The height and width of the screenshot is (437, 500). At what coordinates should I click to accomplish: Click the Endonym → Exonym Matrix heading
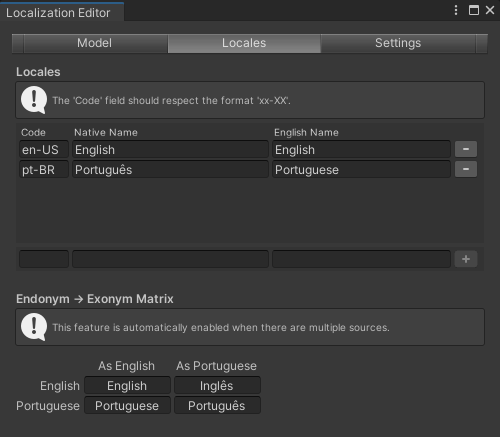[95, 299]
